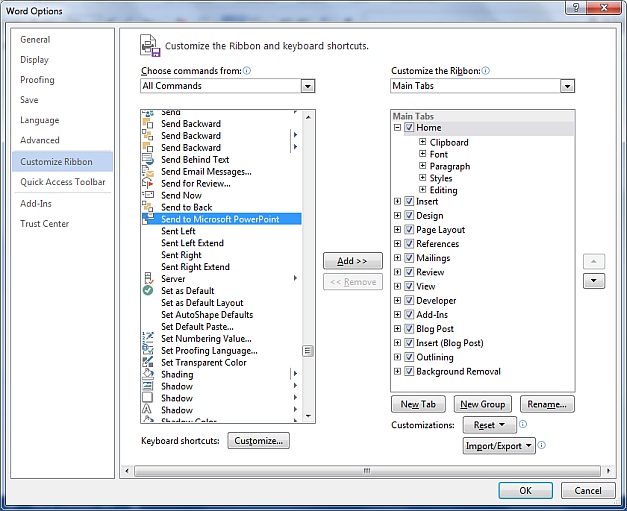This screenshot has height=511, width=627.
Task: Click the commands list scrollbar thumb
Action: (308, 351)
